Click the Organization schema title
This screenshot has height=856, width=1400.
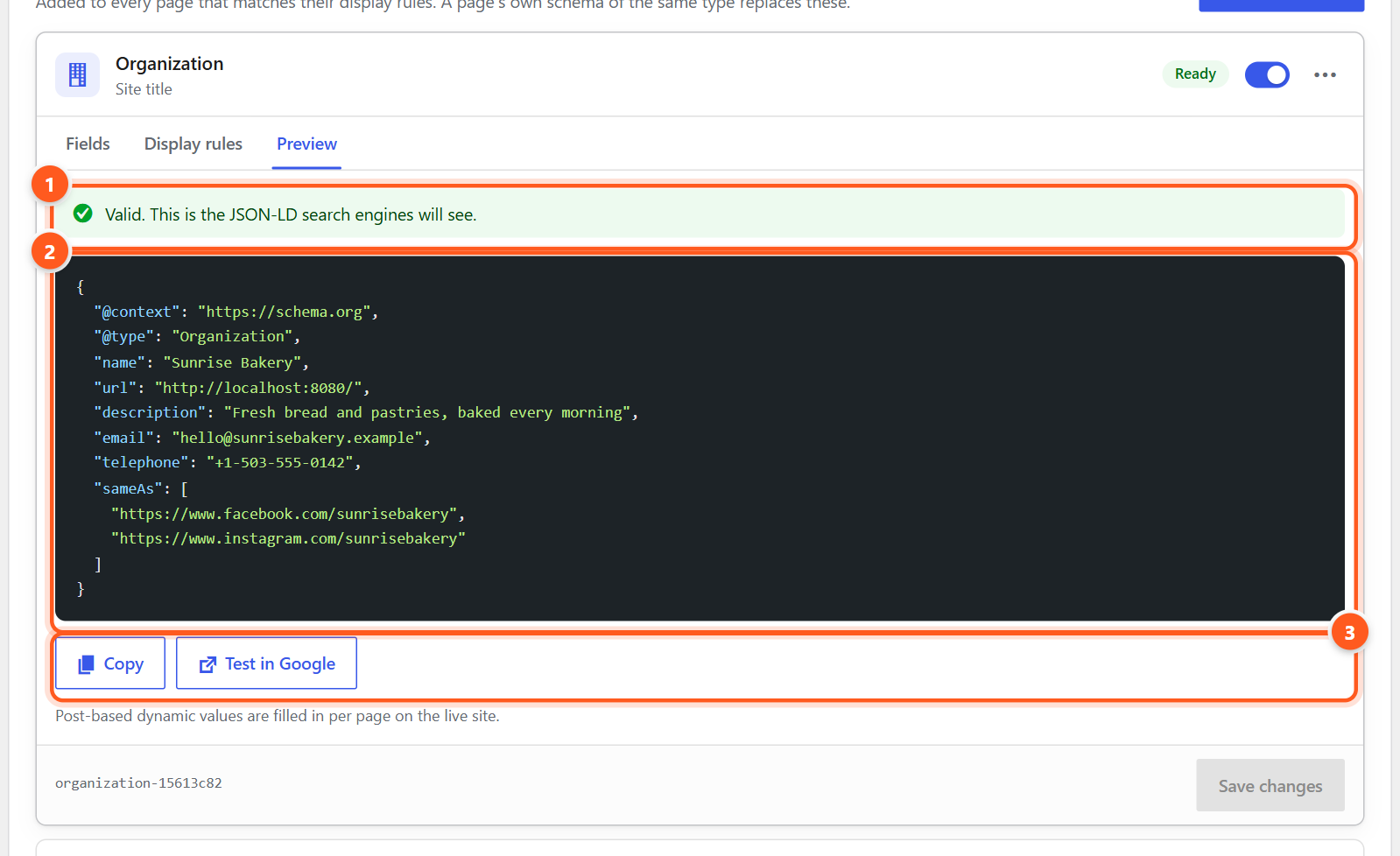[170, 64]
